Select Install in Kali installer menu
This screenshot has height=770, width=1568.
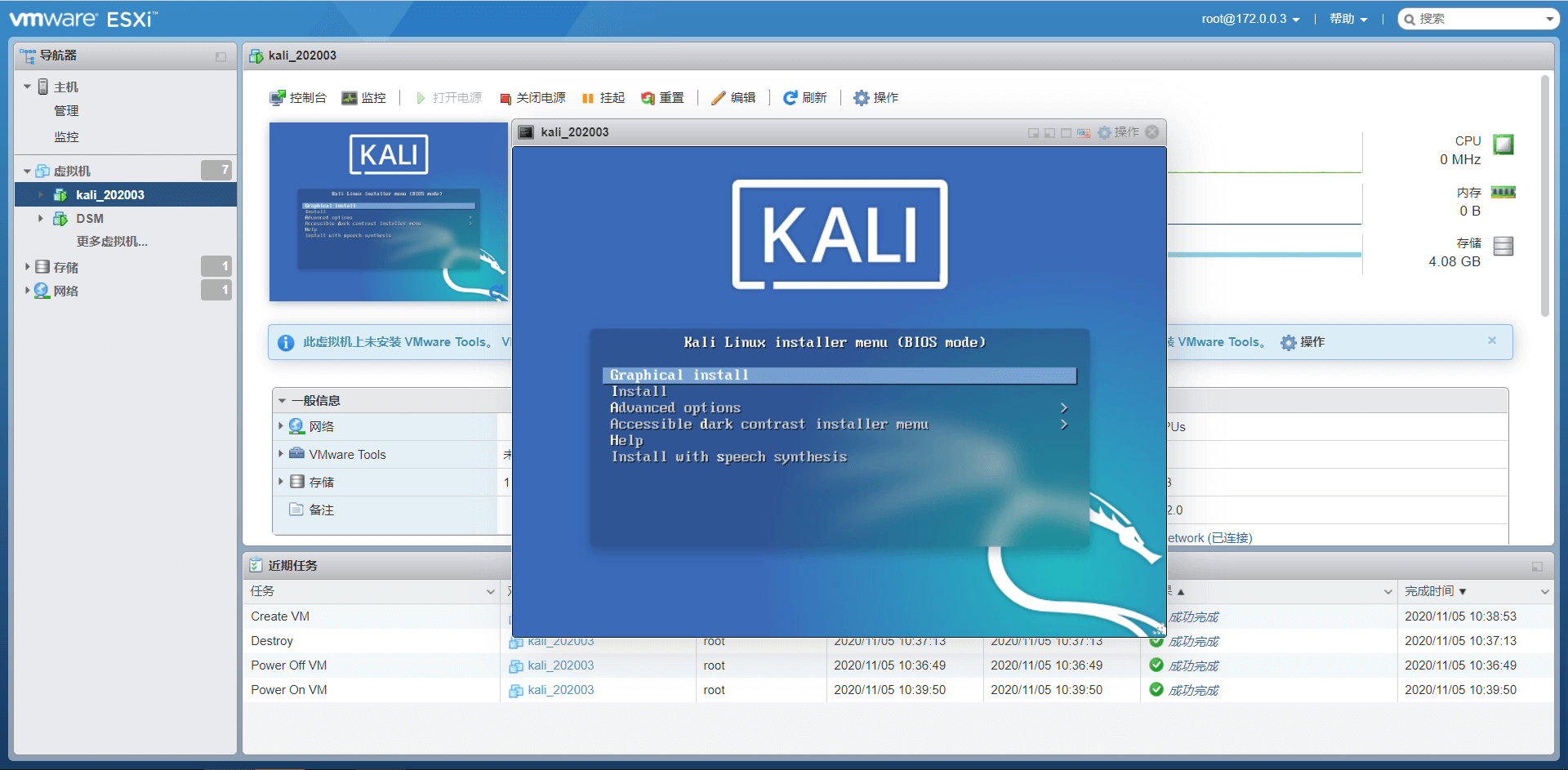click(639, 392)
